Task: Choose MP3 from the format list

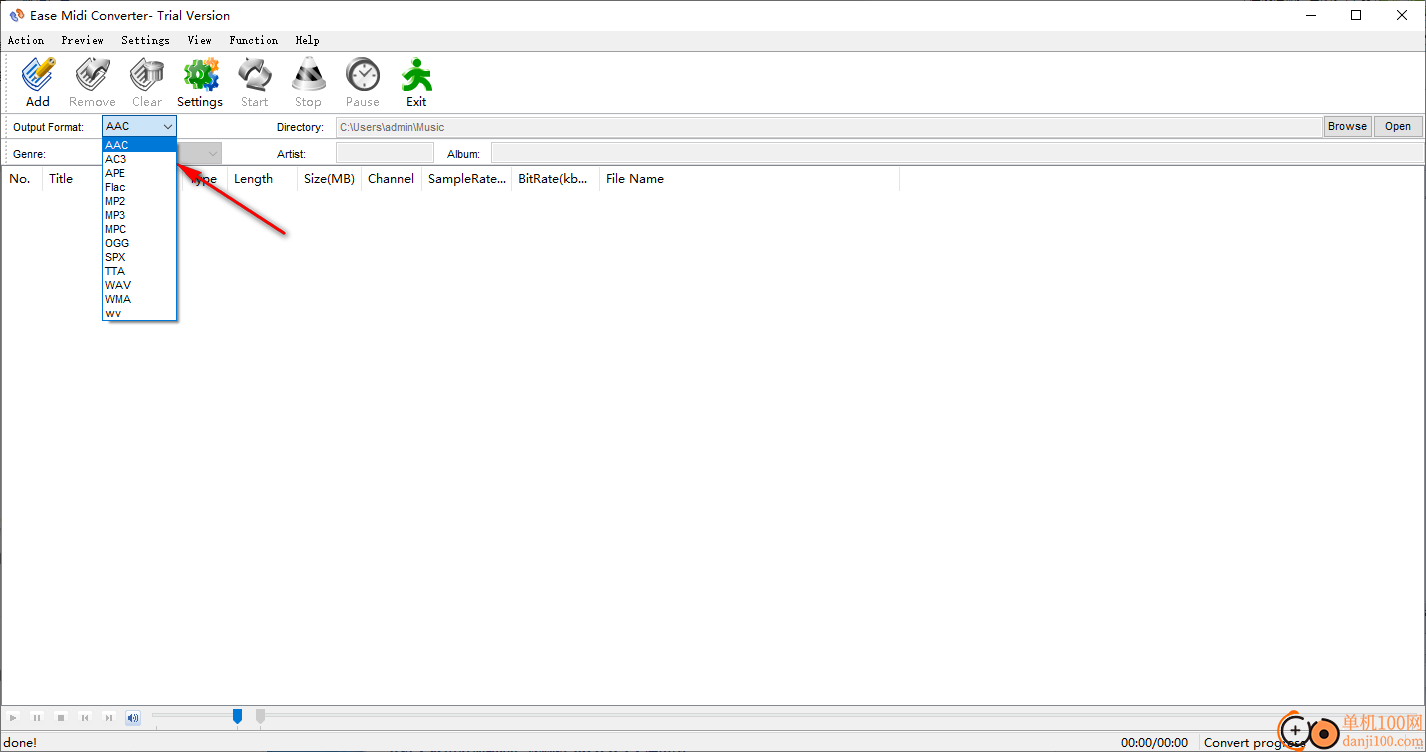Action: (x=139, y=215)
